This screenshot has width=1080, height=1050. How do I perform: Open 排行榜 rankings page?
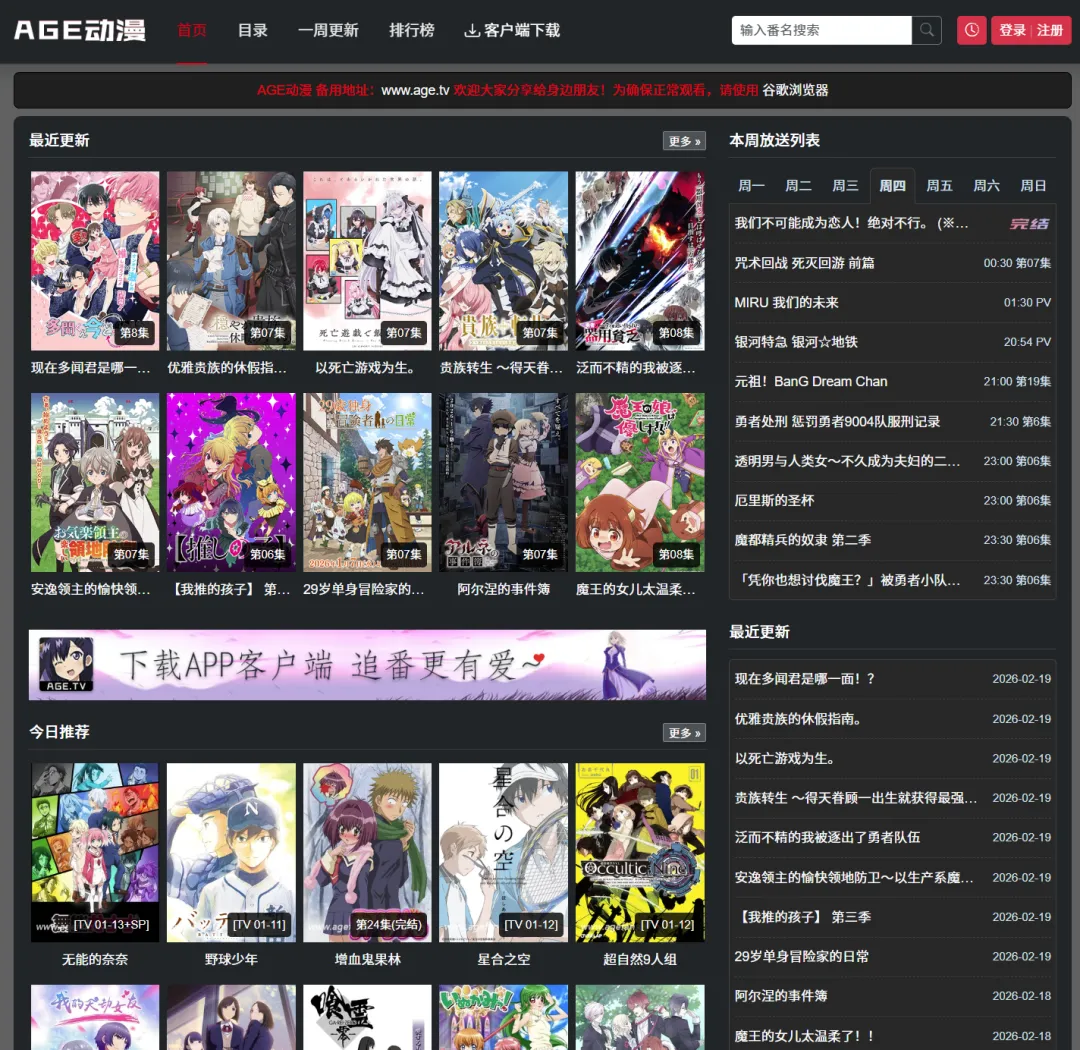pyautogui.click(x=411, y=30)
